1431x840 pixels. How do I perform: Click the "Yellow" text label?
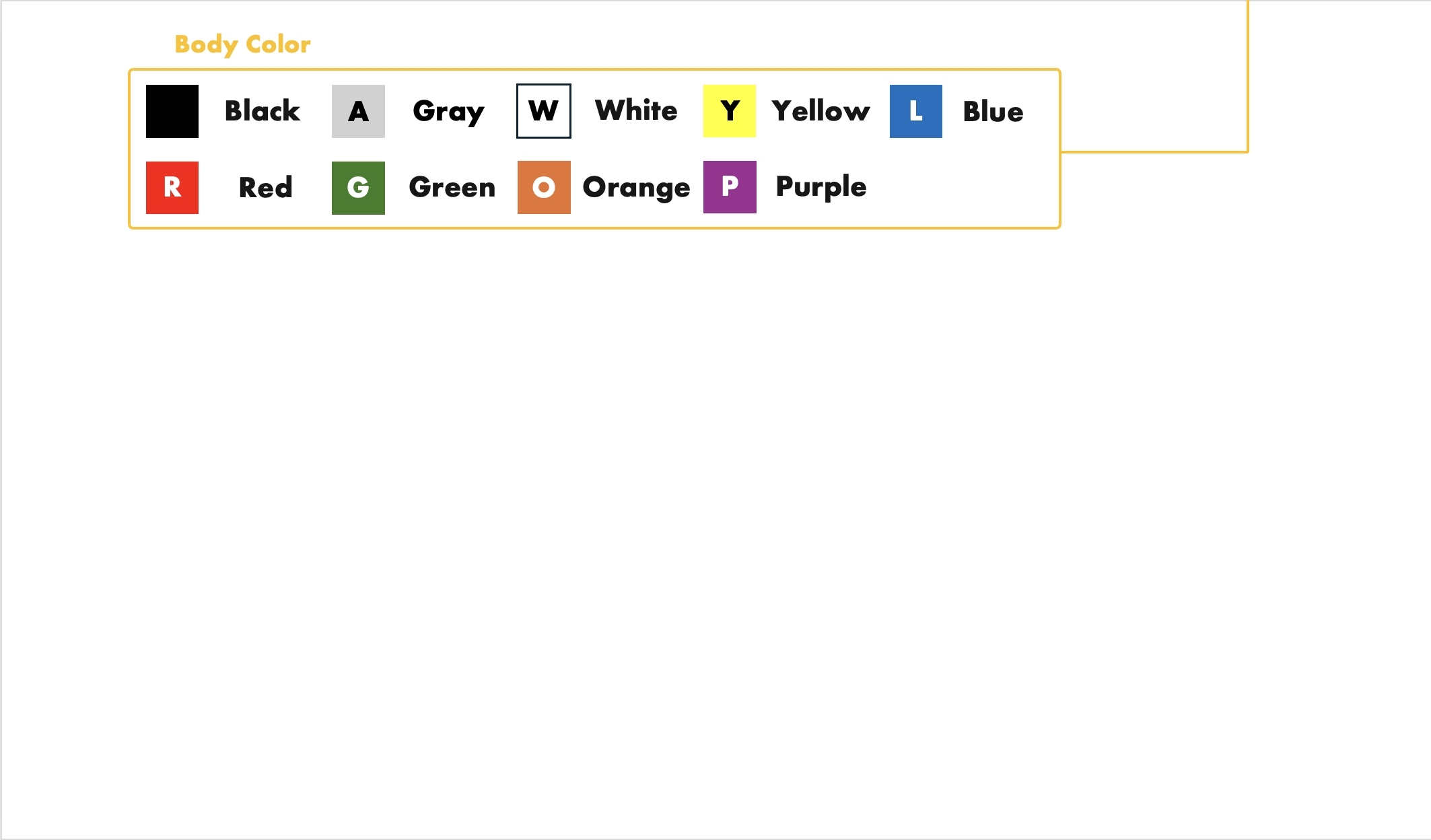click(x=821, y=111)
